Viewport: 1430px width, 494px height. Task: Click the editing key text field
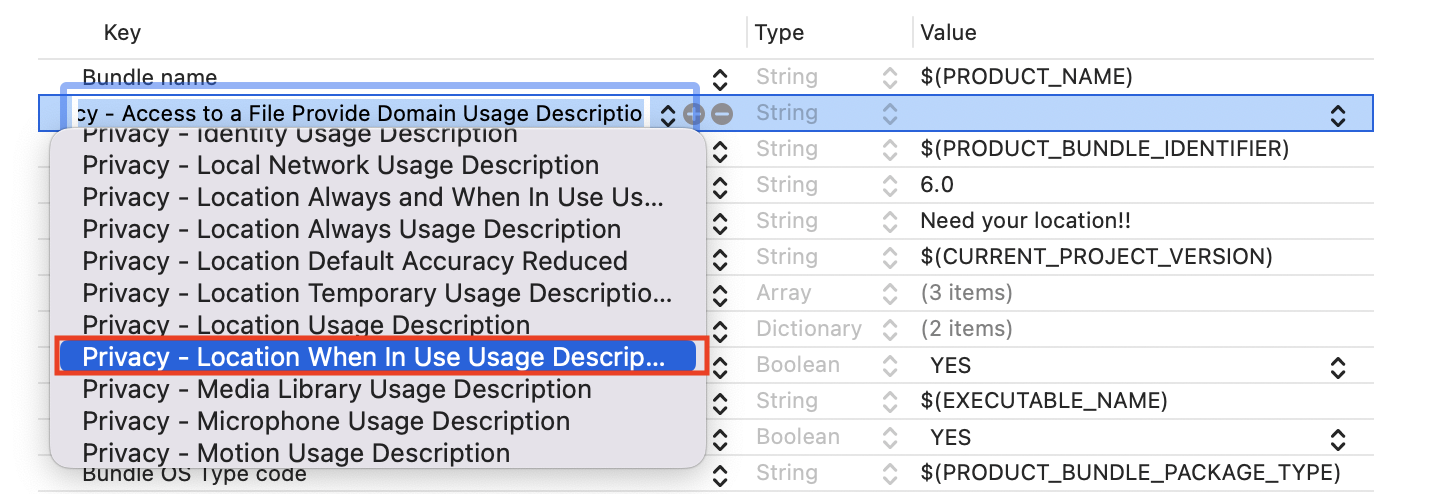362,114
